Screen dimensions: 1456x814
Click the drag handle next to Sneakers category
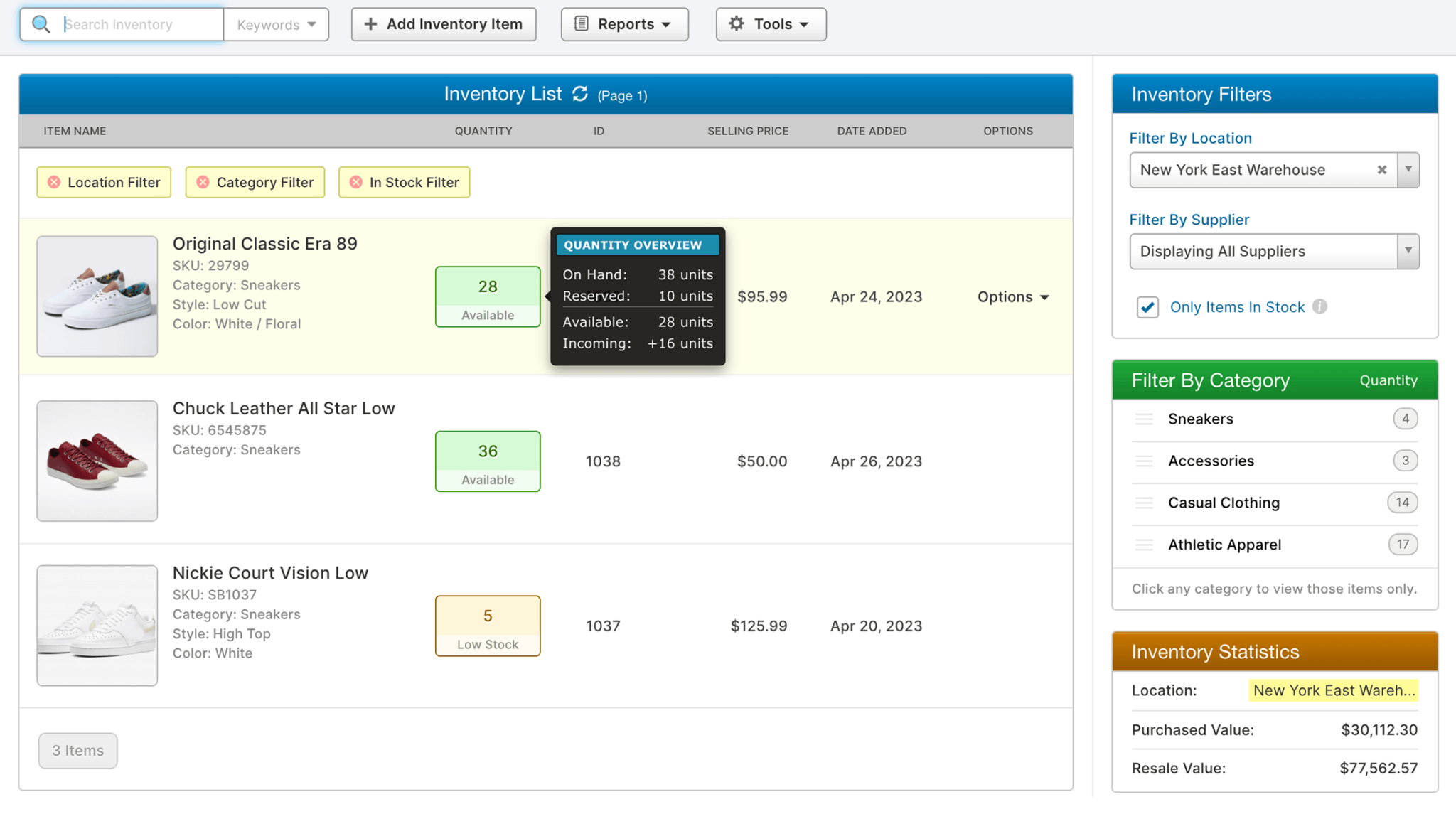pyautogui.click(x=1145, y=419)
